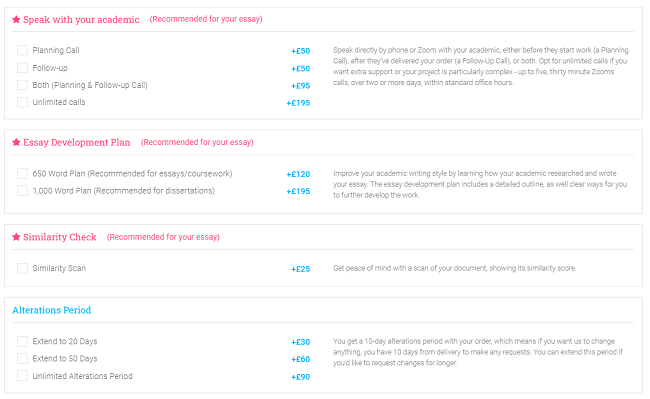This screenshot has width=650, height=399.
Task: Click the Alterations Period heading
Action: (x=52, y=310)
